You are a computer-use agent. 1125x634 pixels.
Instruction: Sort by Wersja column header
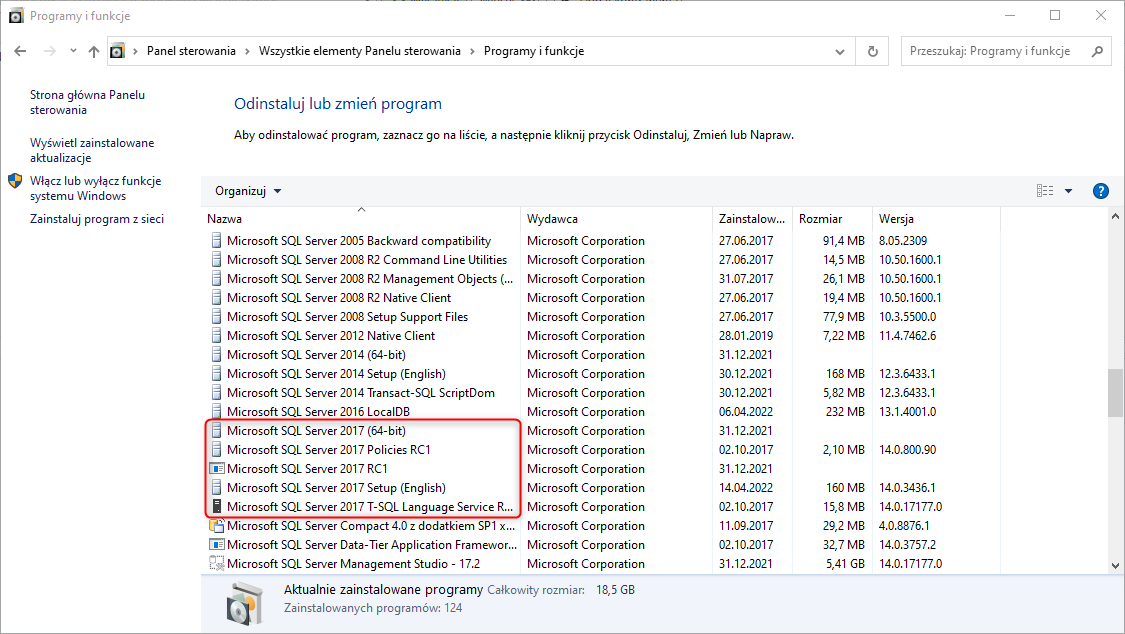coord(936,219)
